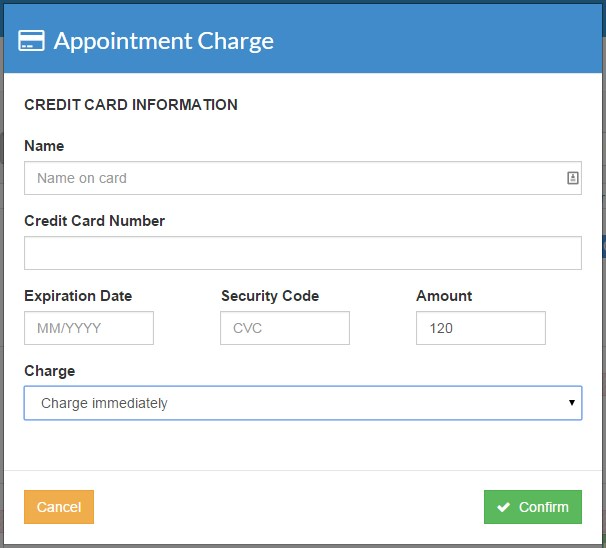Click the Amount field showing 120
This screenshot has height=548, width=606.
coord(480,328)
